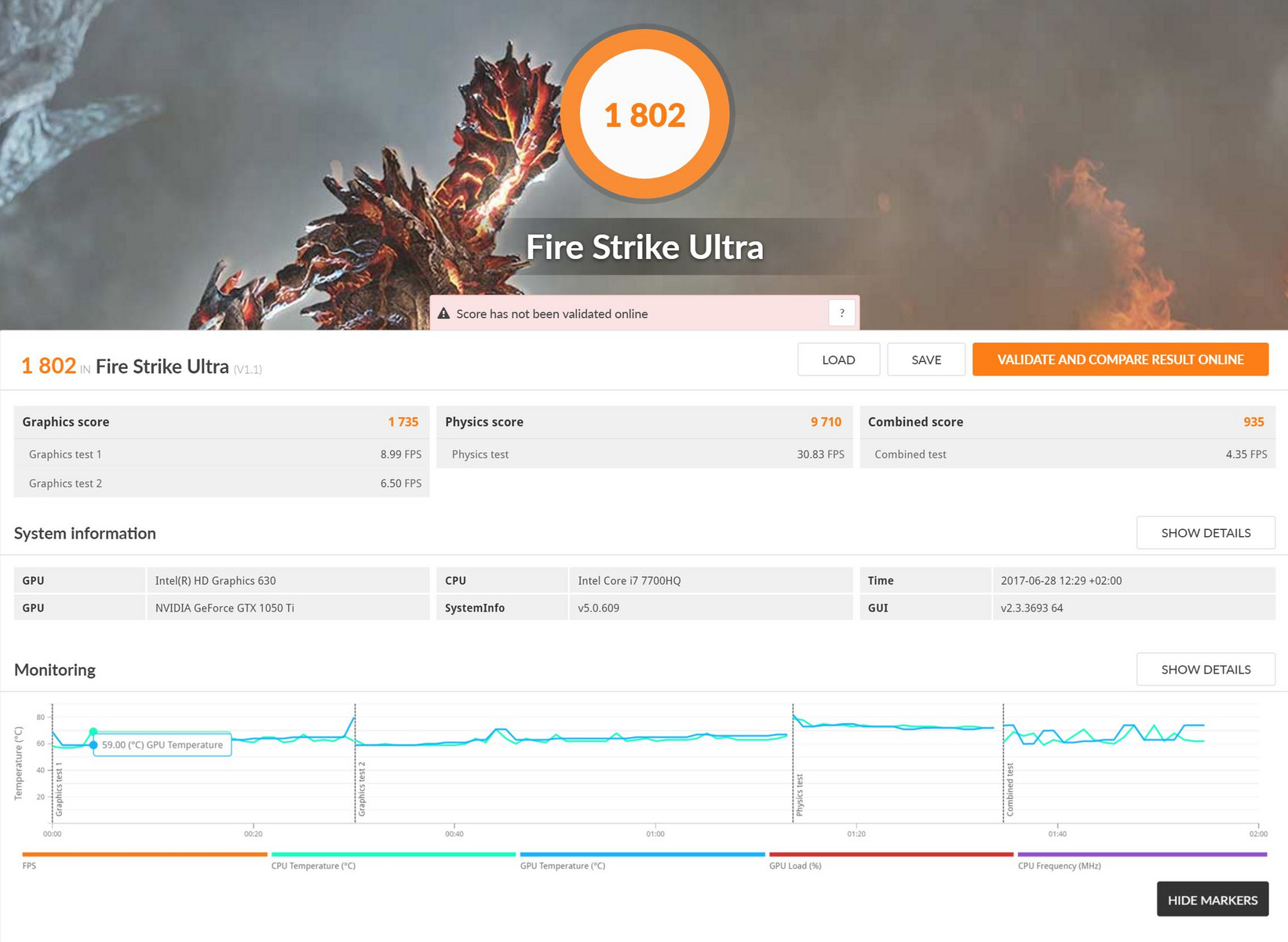Toggle the FPS series in chart legend

144,860
